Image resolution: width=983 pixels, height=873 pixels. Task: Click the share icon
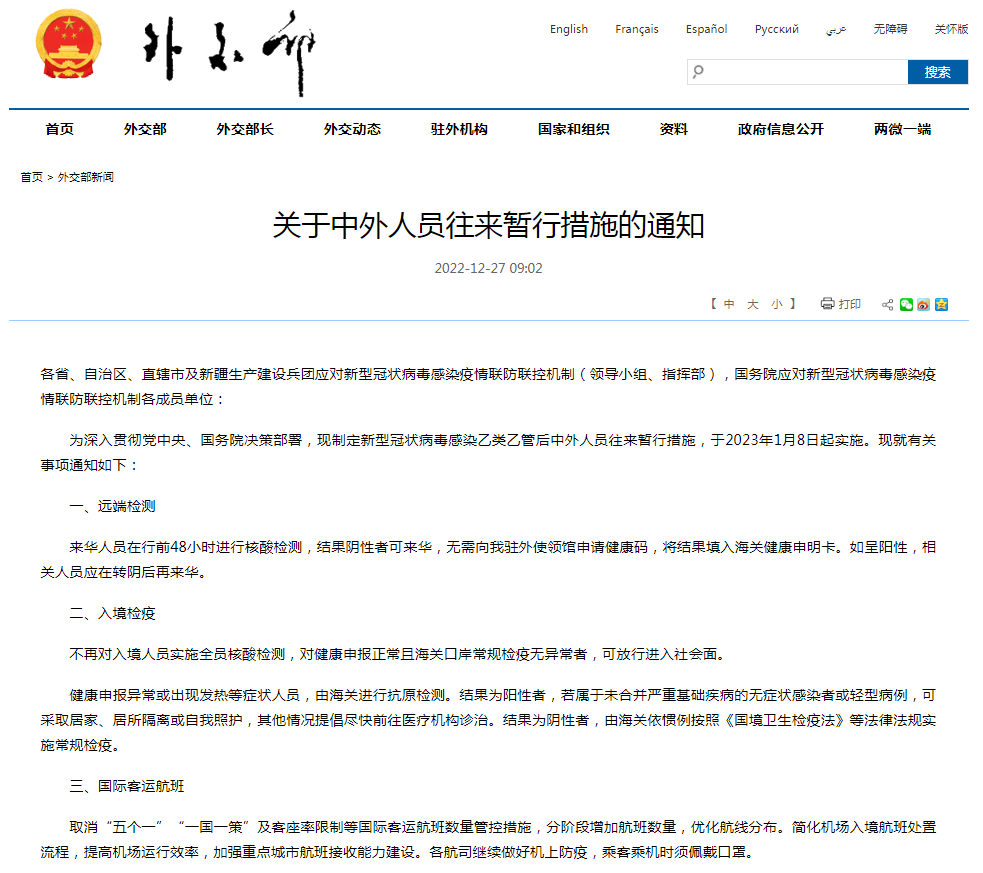coord(887,305)
